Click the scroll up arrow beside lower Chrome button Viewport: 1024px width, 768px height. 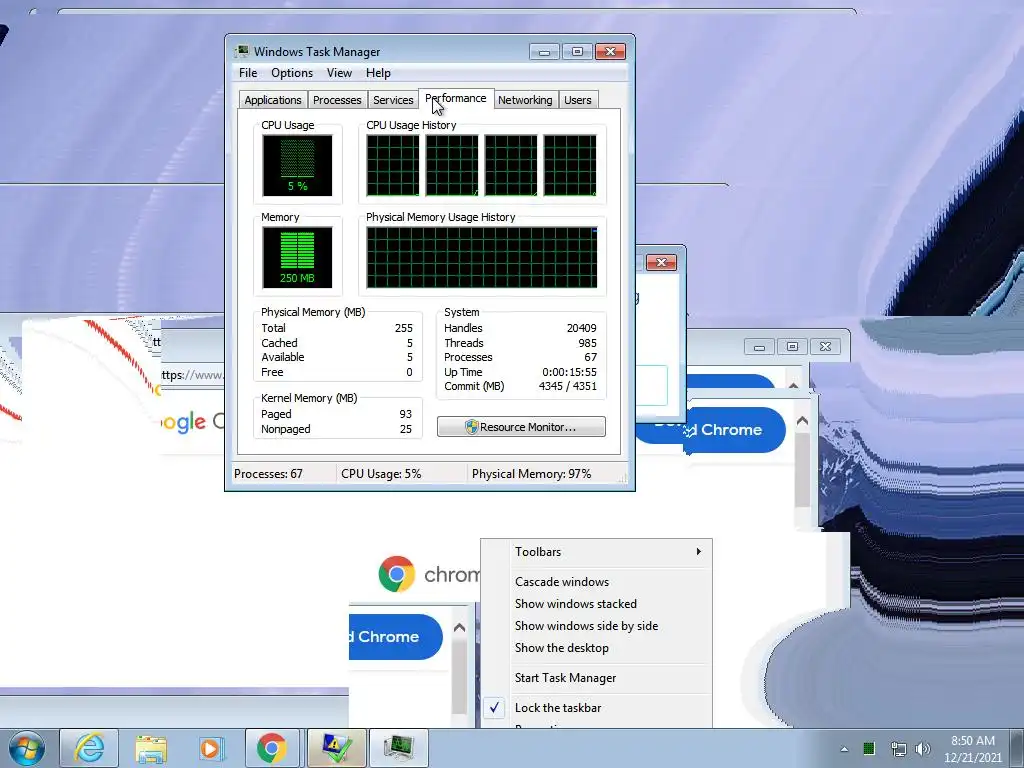[459, 628]
